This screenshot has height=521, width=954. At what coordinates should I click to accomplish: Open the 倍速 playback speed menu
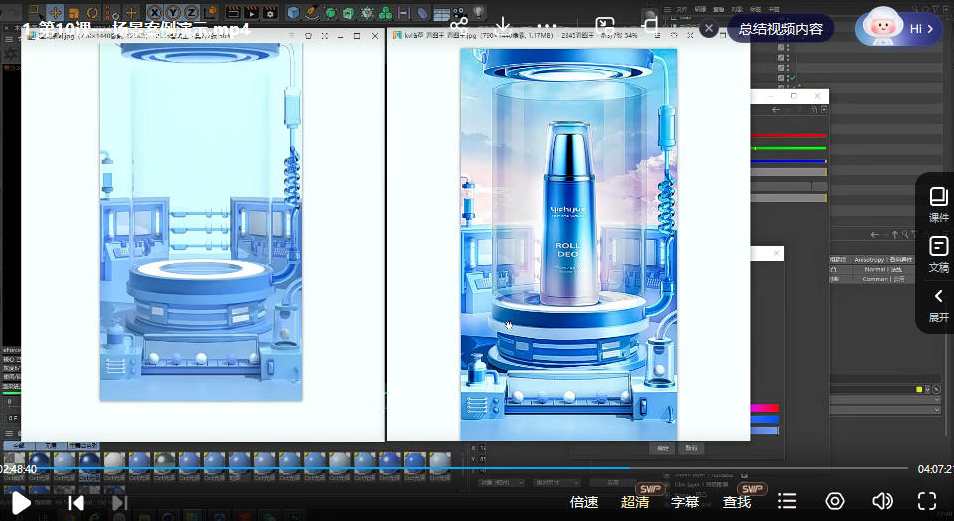(584, 502)
